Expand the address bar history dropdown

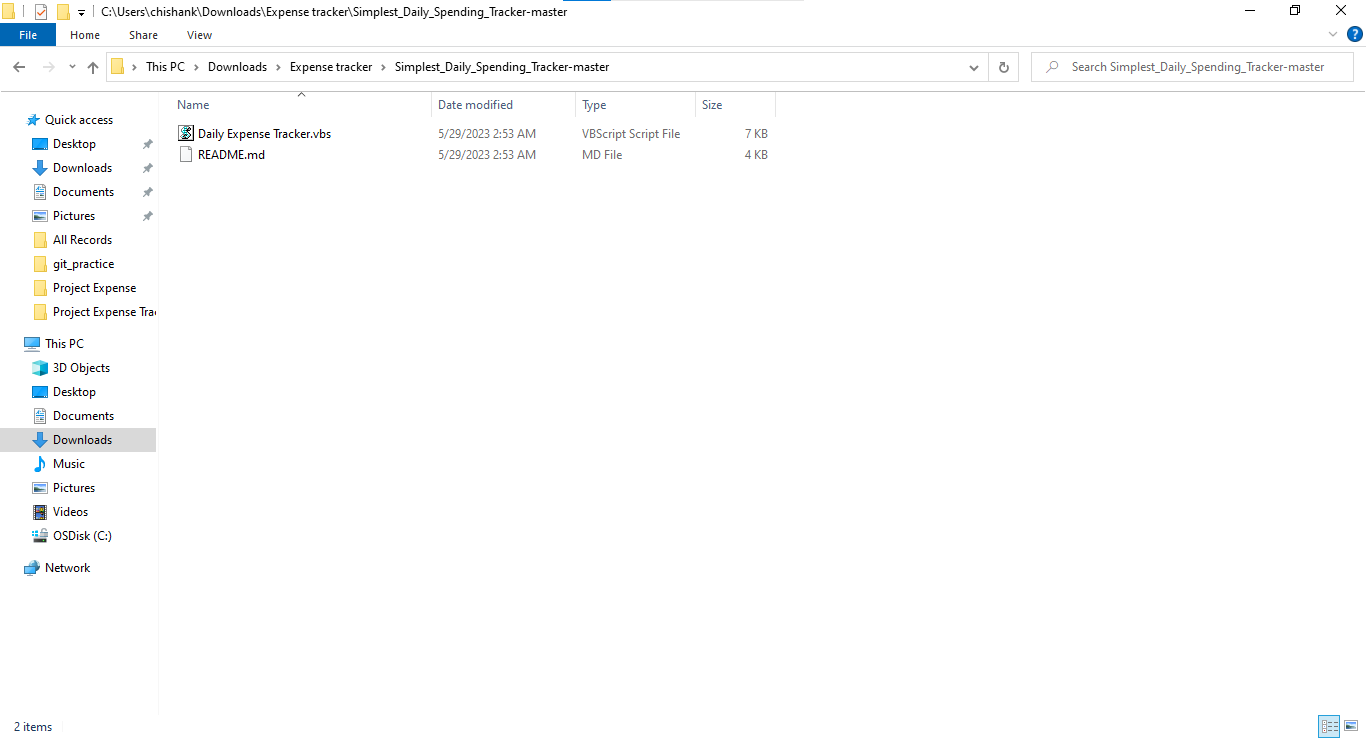pyautogui.click(x=973, y=66)
